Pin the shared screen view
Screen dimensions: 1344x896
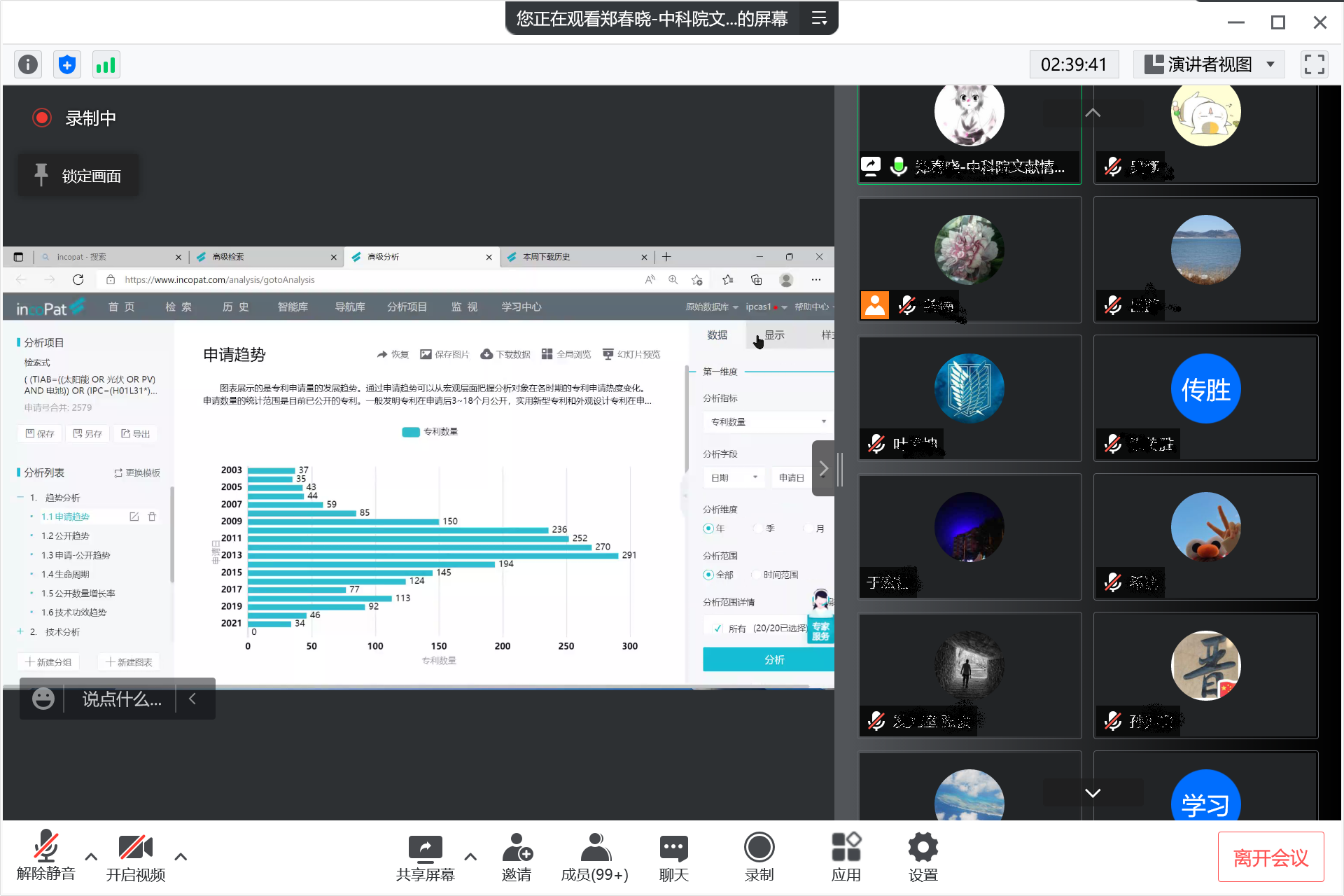tap(78, 175)
